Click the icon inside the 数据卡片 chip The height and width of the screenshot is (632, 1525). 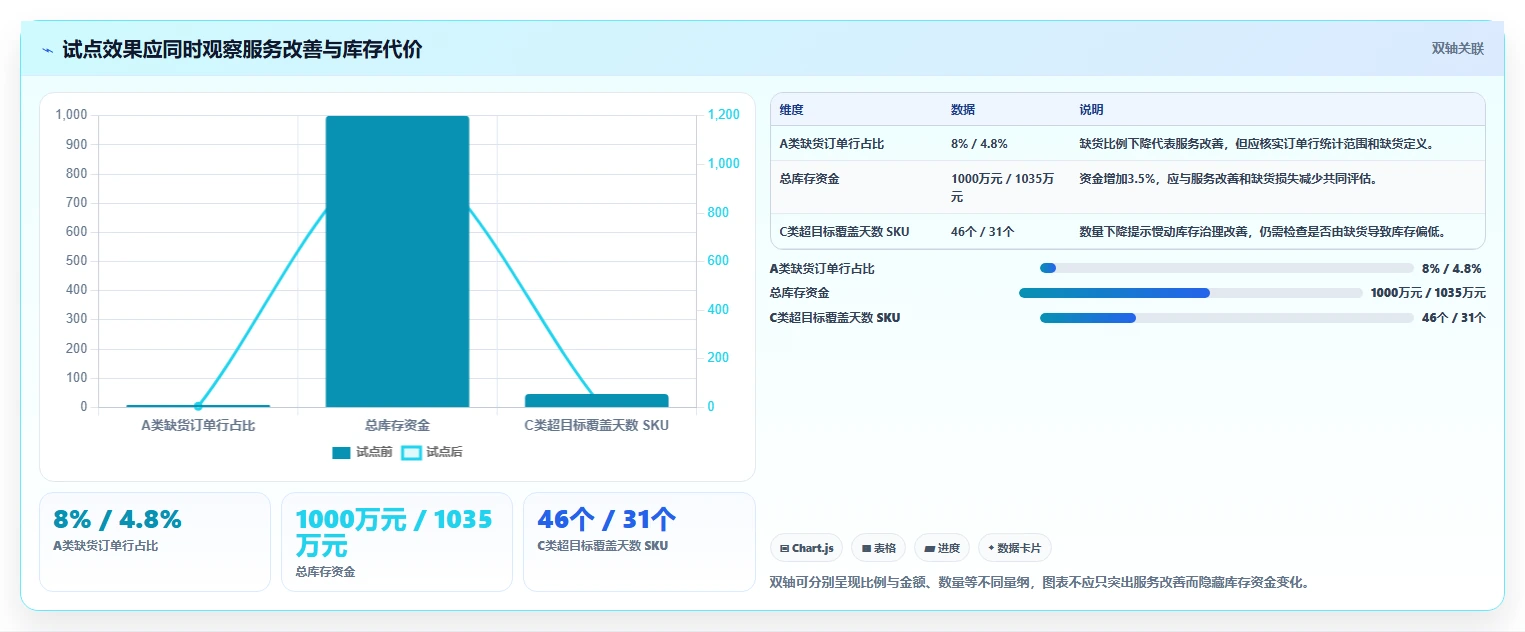pos(991,548)
